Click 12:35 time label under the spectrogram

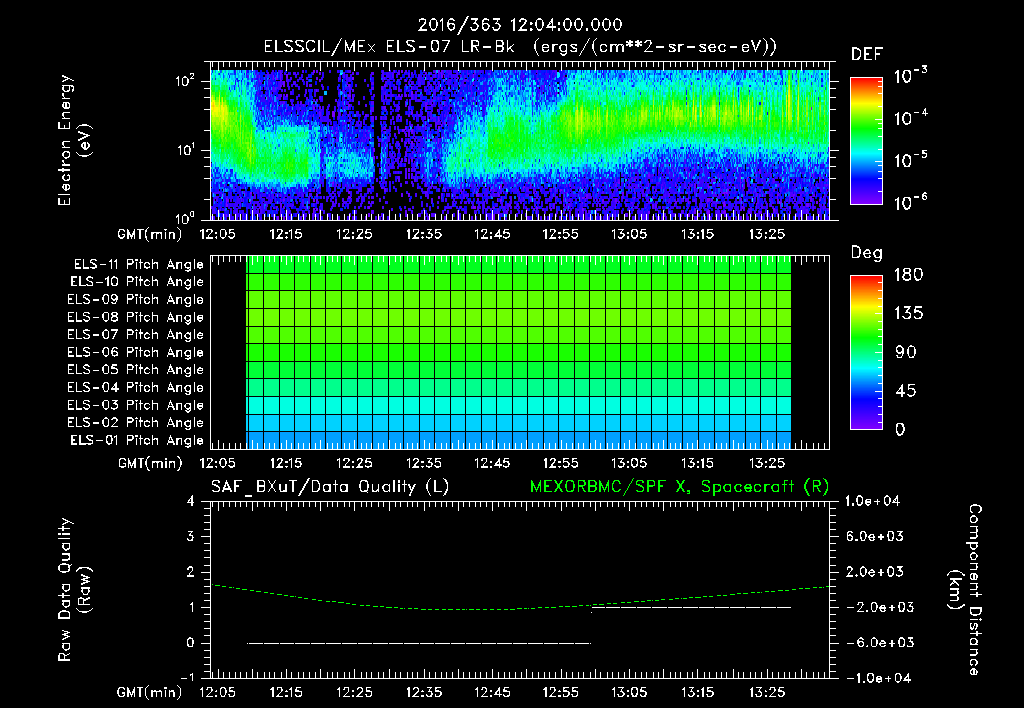pos(424,234)
